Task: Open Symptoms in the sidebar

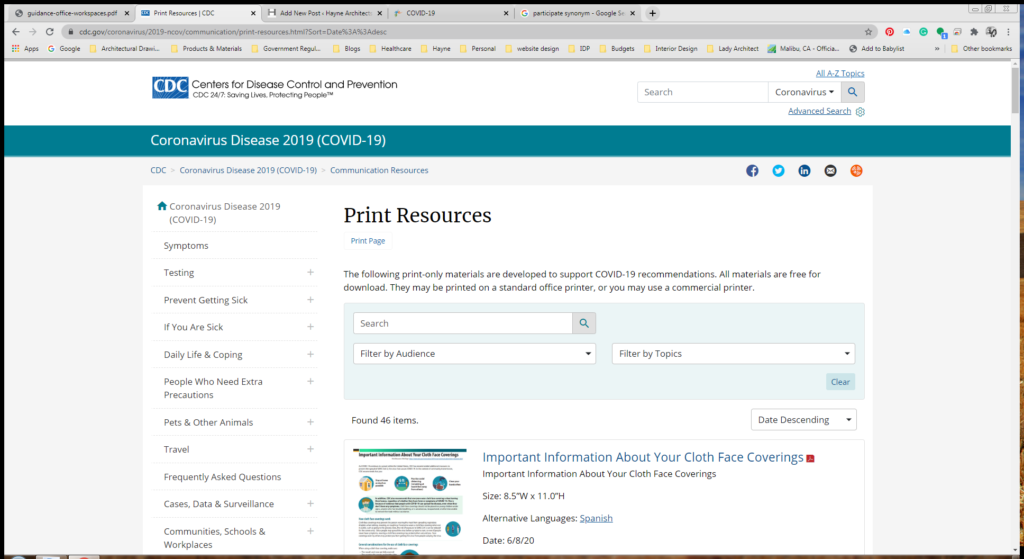Action: pyautogui.click(x=186, y=246)
